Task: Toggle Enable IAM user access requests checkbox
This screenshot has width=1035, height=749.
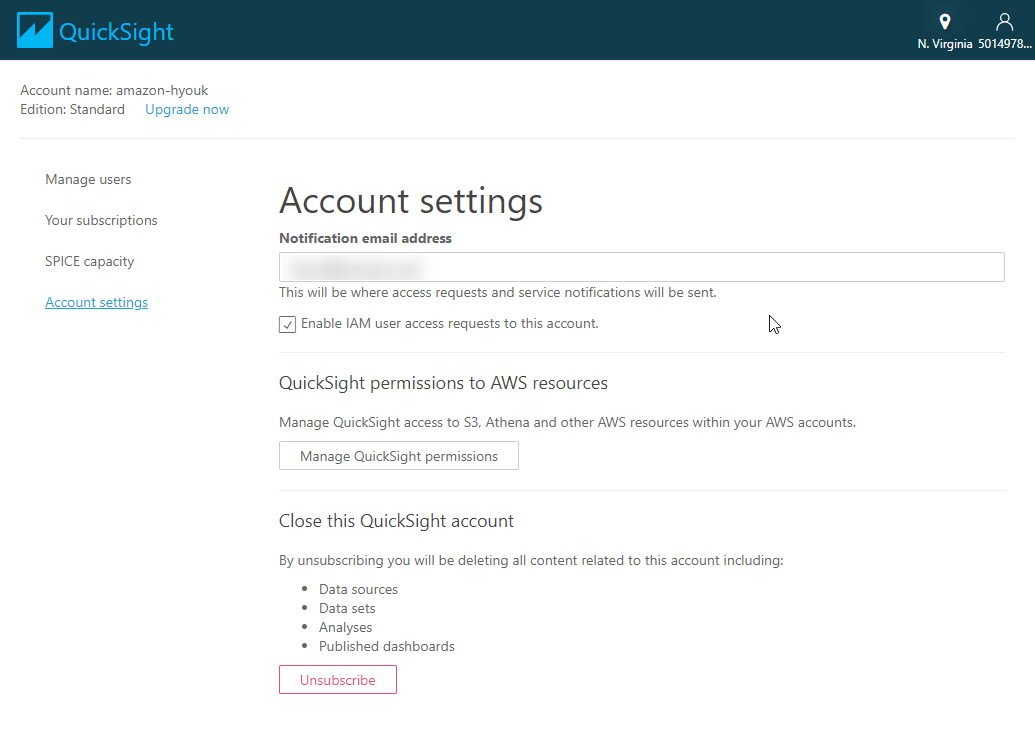Action: 287,324
